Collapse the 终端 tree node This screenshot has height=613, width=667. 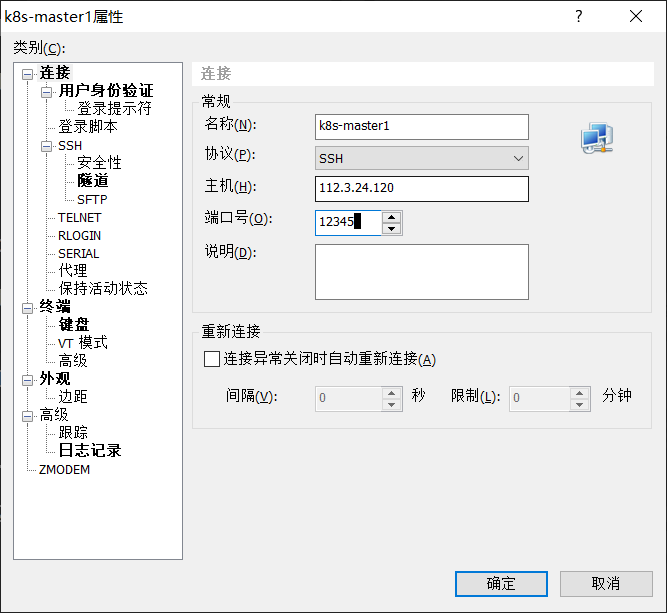[x=27, y=308]
